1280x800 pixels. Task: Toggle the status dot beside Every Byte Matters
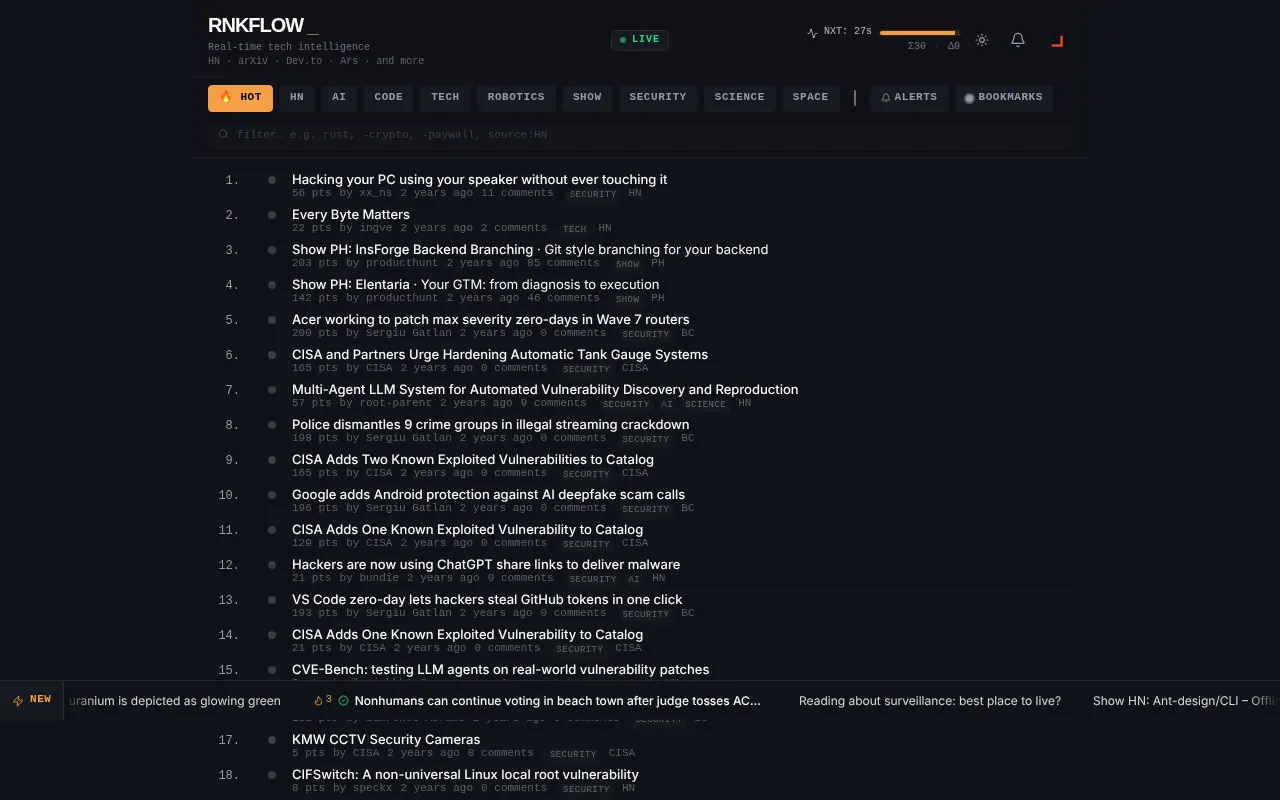point(272,215)
